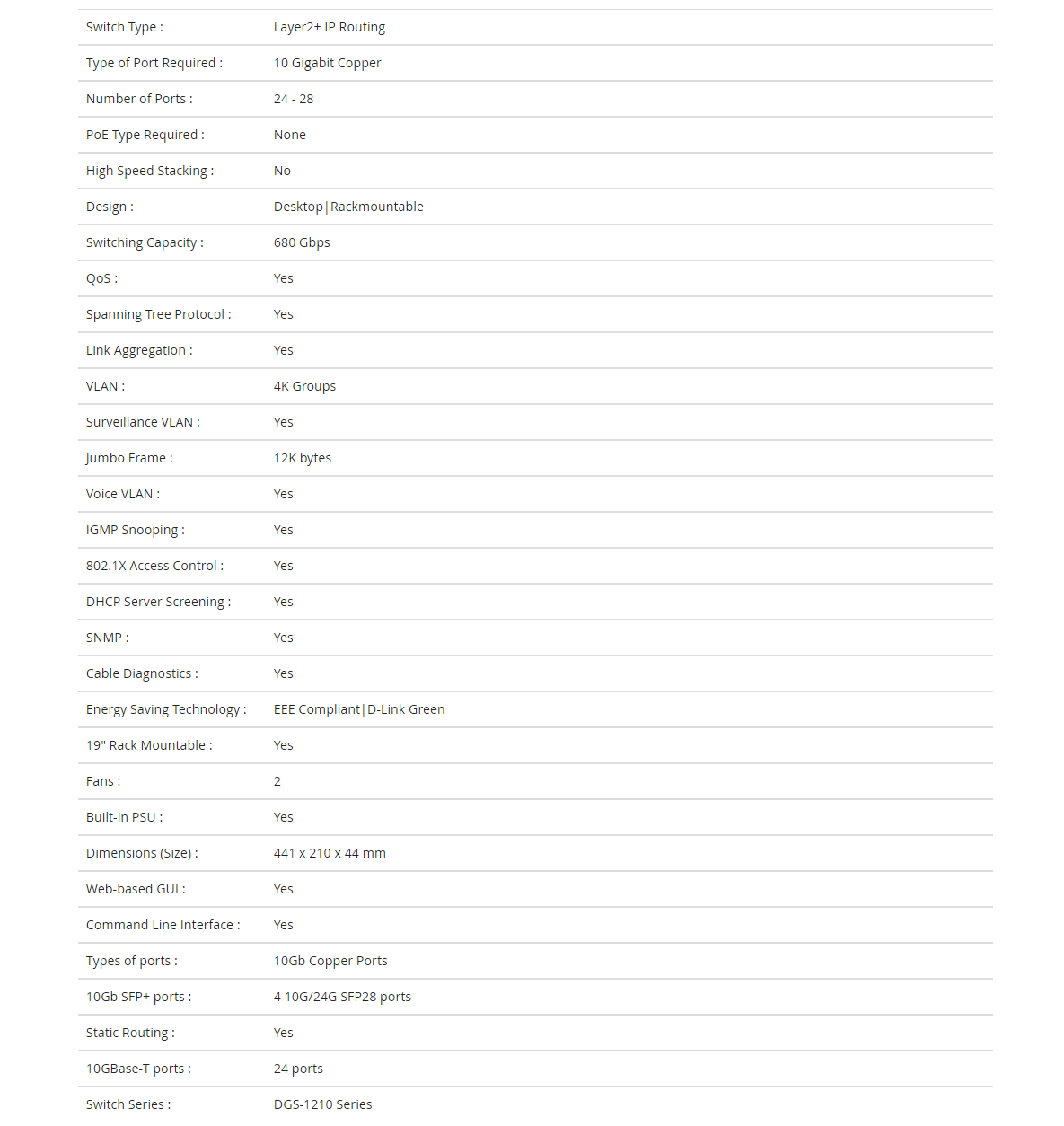This screenshot has height=1126, width=1064.
Task: Click the 10 Gigabit Copper value
Action: pos(328,63)
